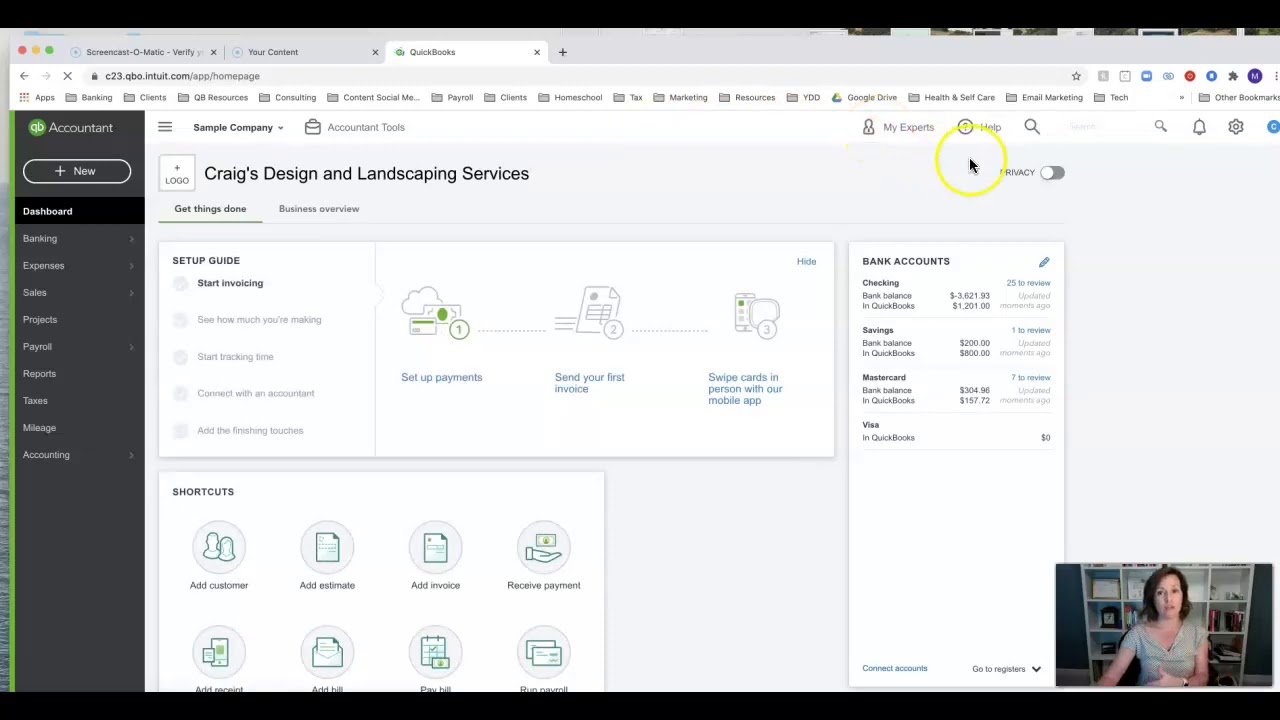Click the Swipe cards mobile app icon
1280x720 pixels.
[757, 316]
